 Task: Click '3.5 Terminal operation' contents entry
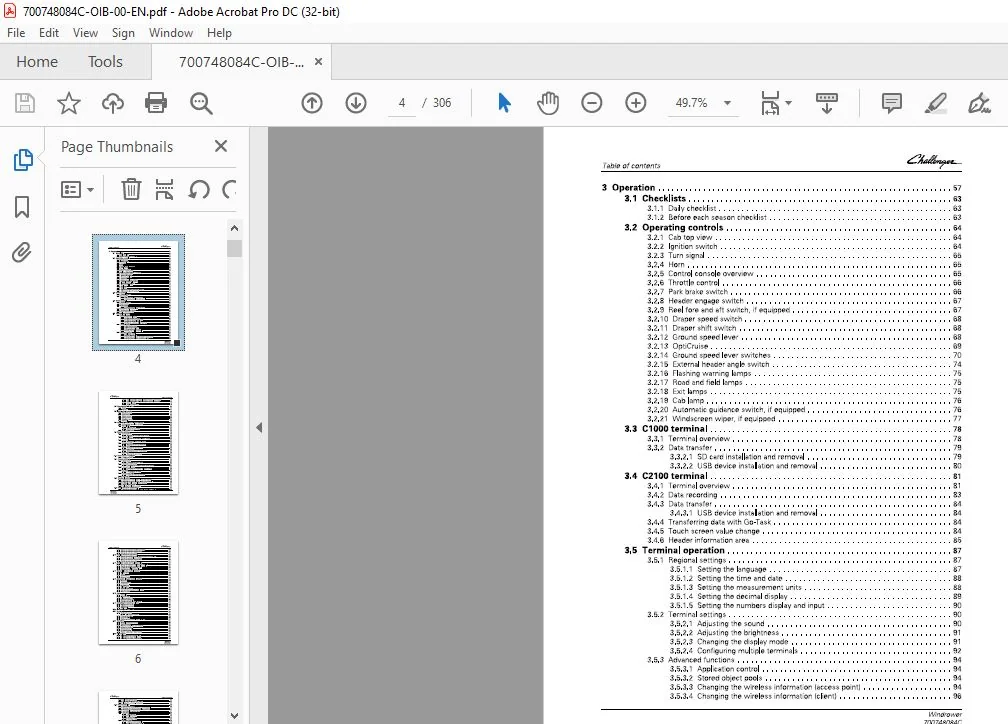click(793, 550)
